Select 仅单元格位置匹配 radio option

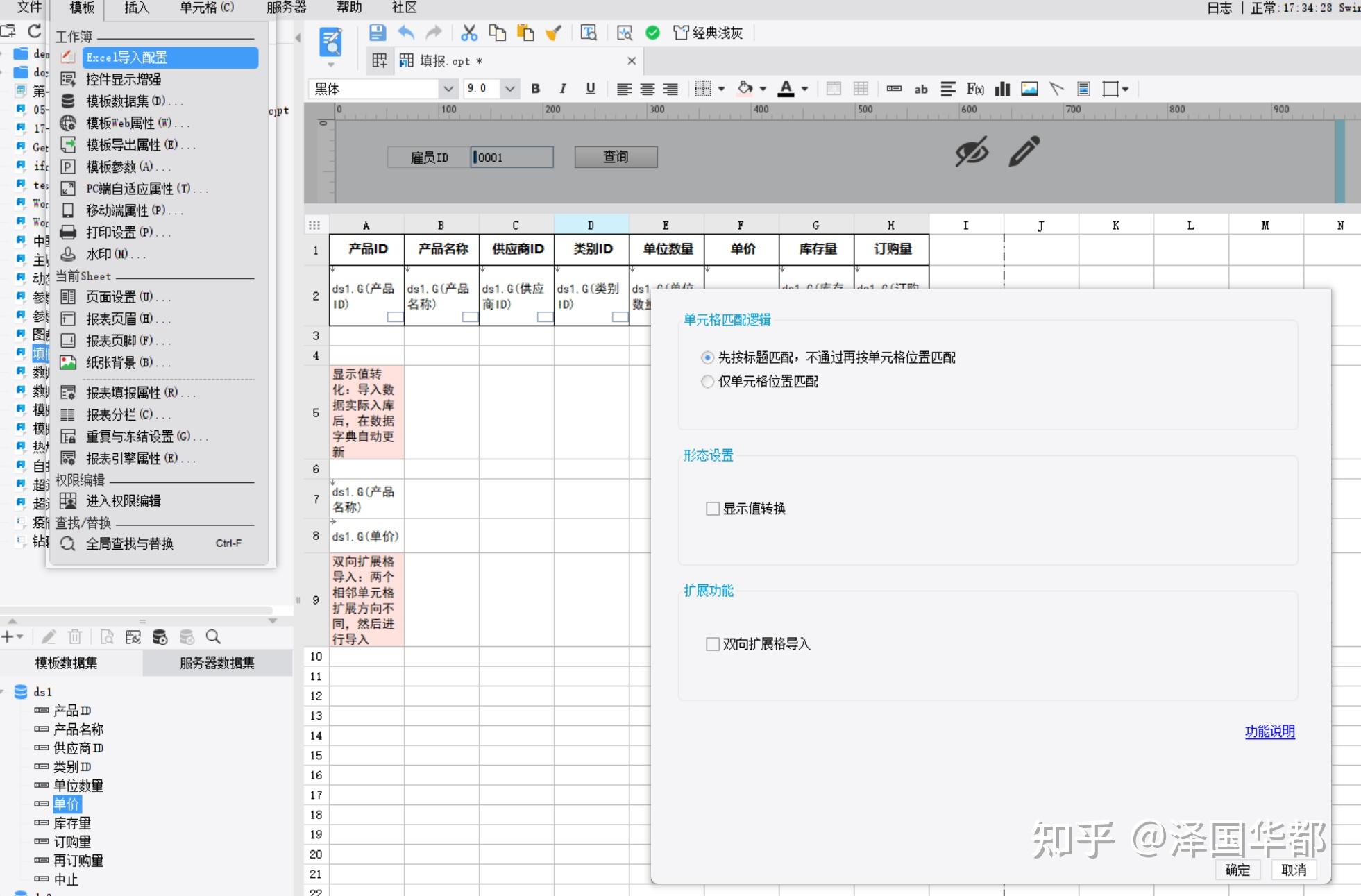click(x=707, y=382)
